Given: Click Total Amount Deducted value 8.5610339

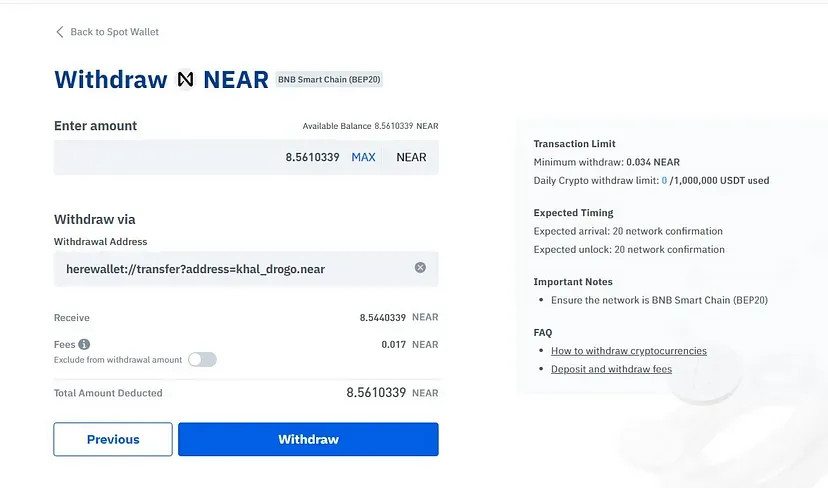Looking at the screenshot, I should tap(376, 393).
